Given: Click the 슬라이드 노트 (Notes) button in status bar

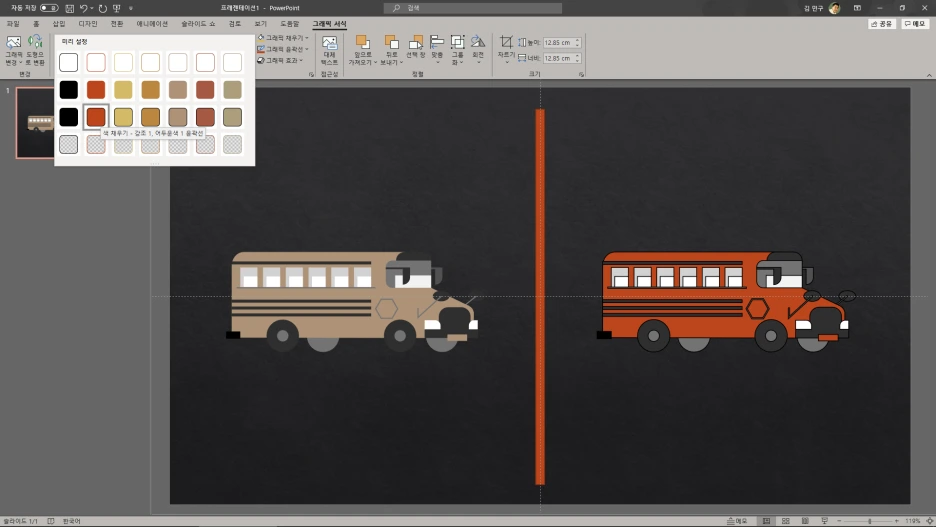Looking at the screenshot, I should 737,521.
